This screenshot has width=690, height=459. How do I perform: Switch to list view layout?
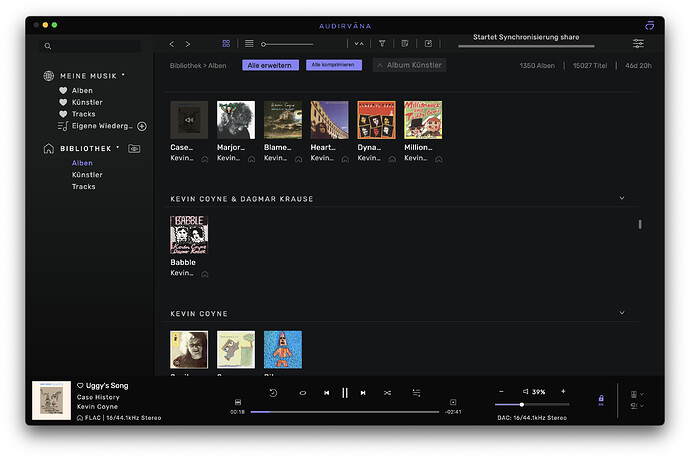tap(249, 43)
